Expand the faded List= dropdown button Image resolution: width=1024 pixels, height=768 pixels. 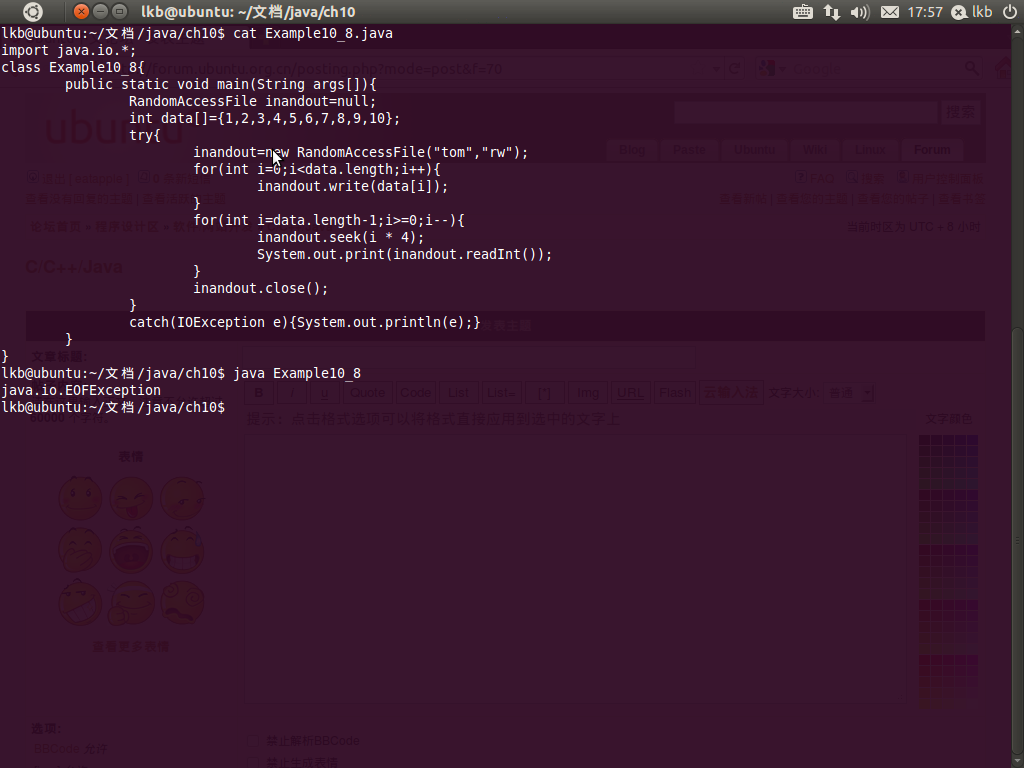[x=501, y=393]
